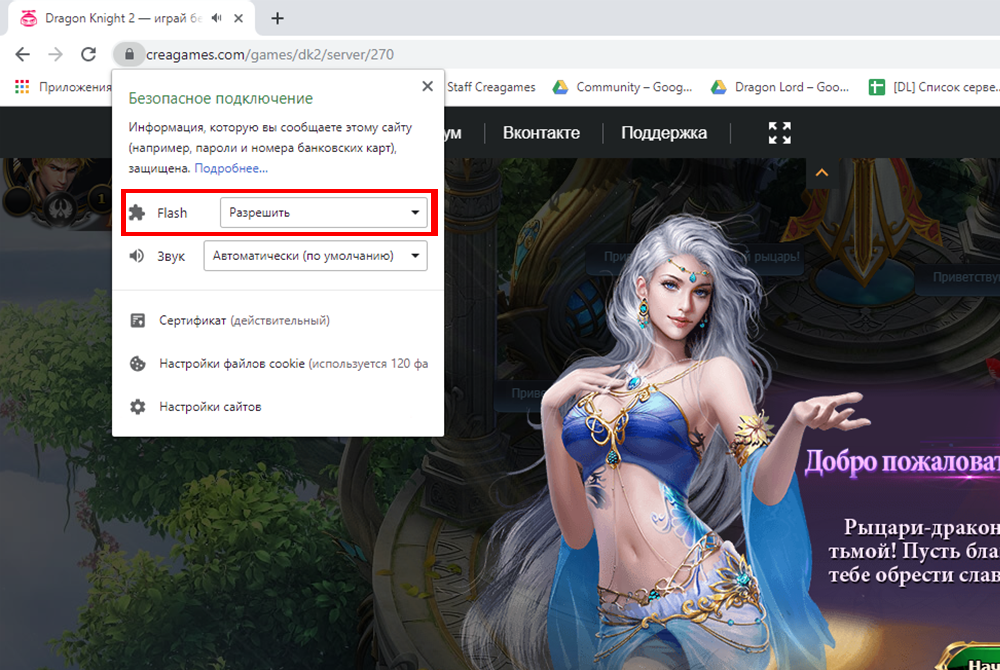Click the tab audio speaker icon
Image resolution: width=1000 pixels, height=670 pixels.
pyautogui.click(x=217, y=18)
